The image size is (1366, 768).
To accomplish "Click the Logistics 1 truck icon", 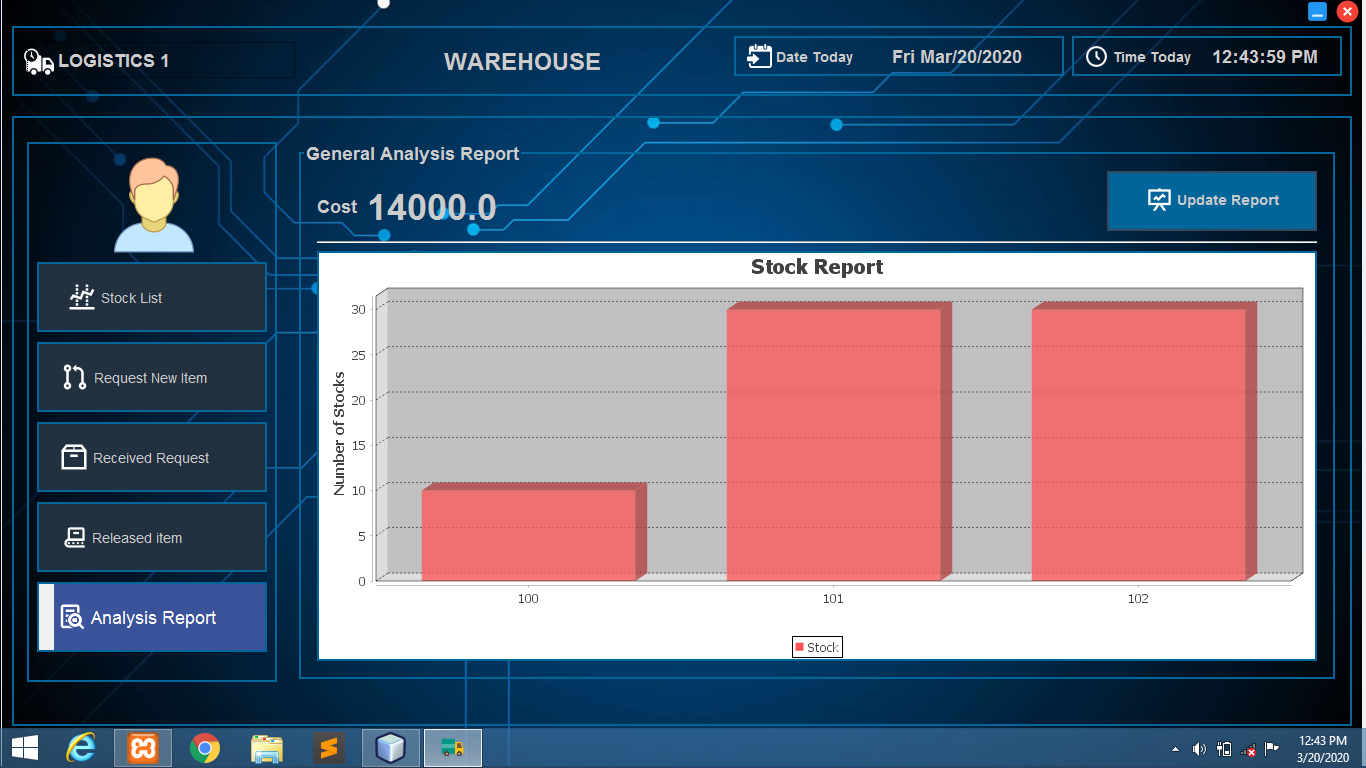I will pyautogui.click(x=39, y=61).
